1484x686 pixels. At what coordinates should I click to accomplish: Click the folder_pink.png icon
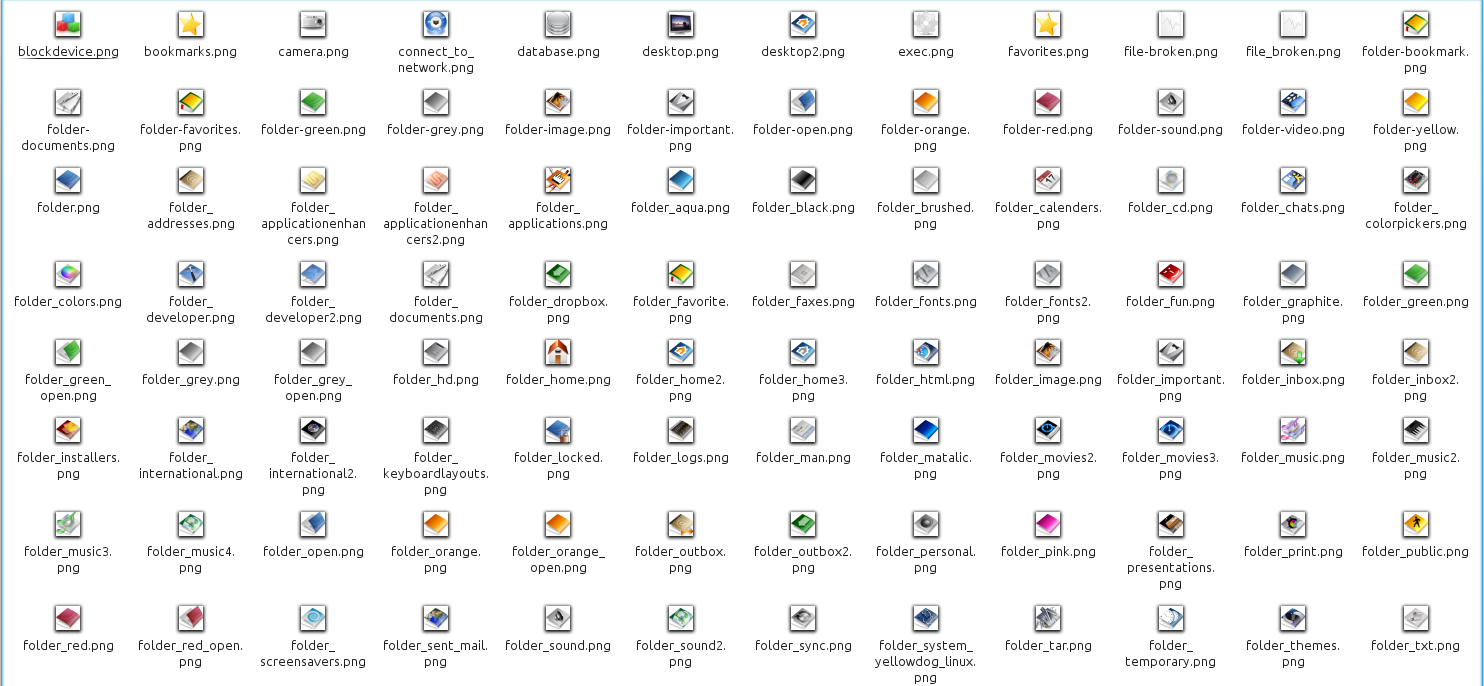1048,524
